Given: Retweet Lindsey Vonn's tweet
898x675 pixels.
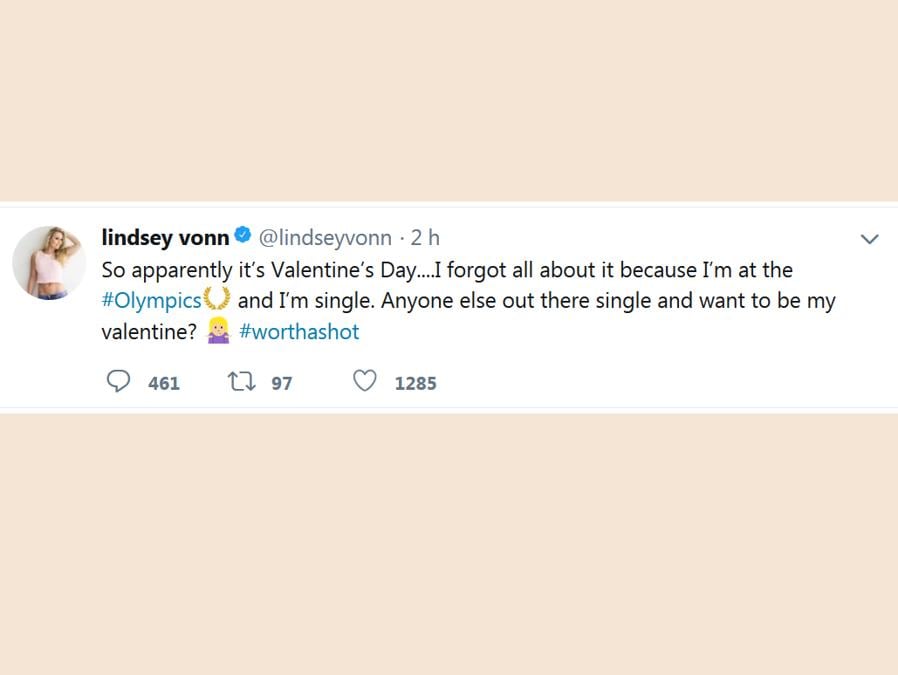Looking at the screenshot, I should point(239,381).
